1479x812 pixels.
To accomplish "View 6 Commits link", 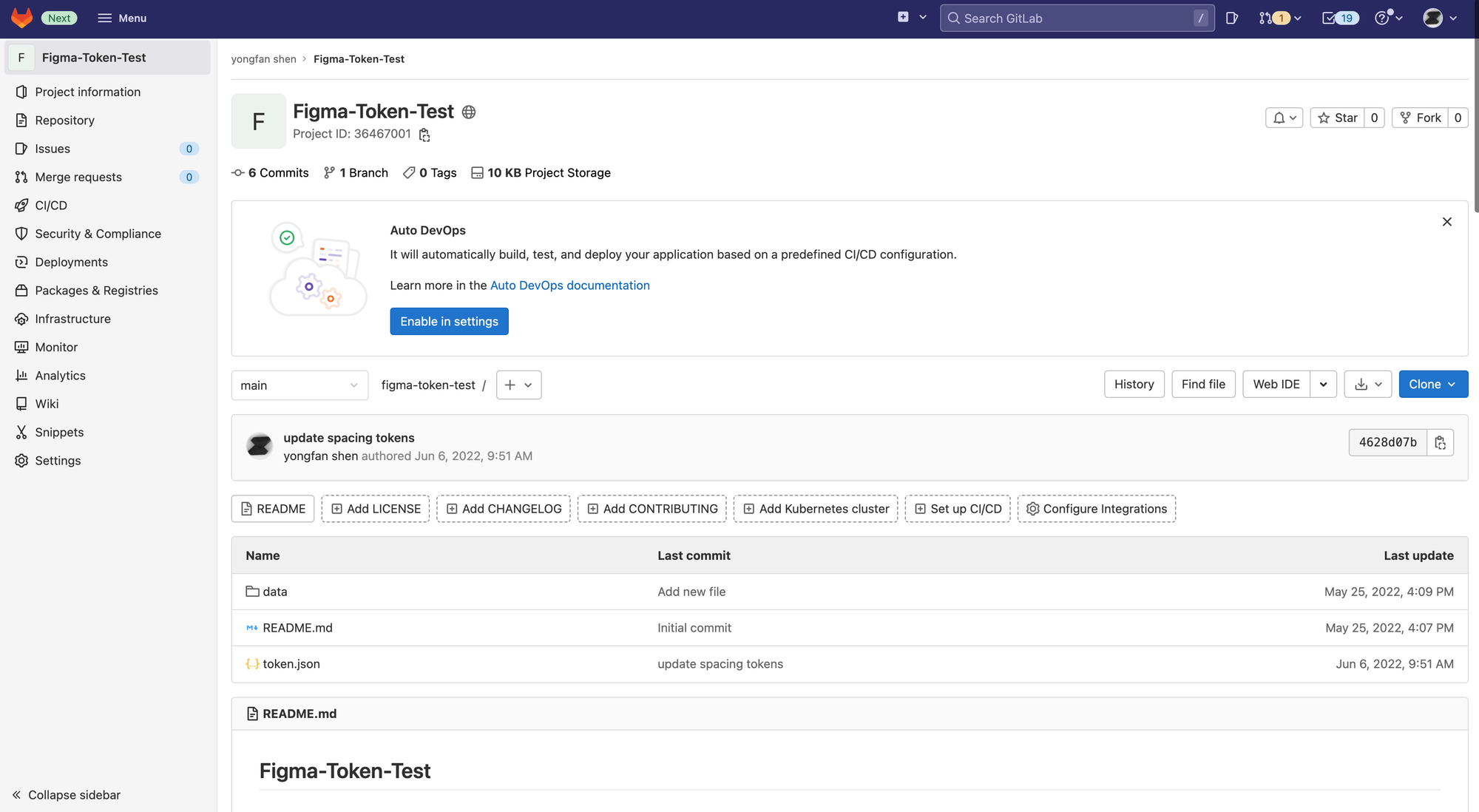I will [270, 172].
